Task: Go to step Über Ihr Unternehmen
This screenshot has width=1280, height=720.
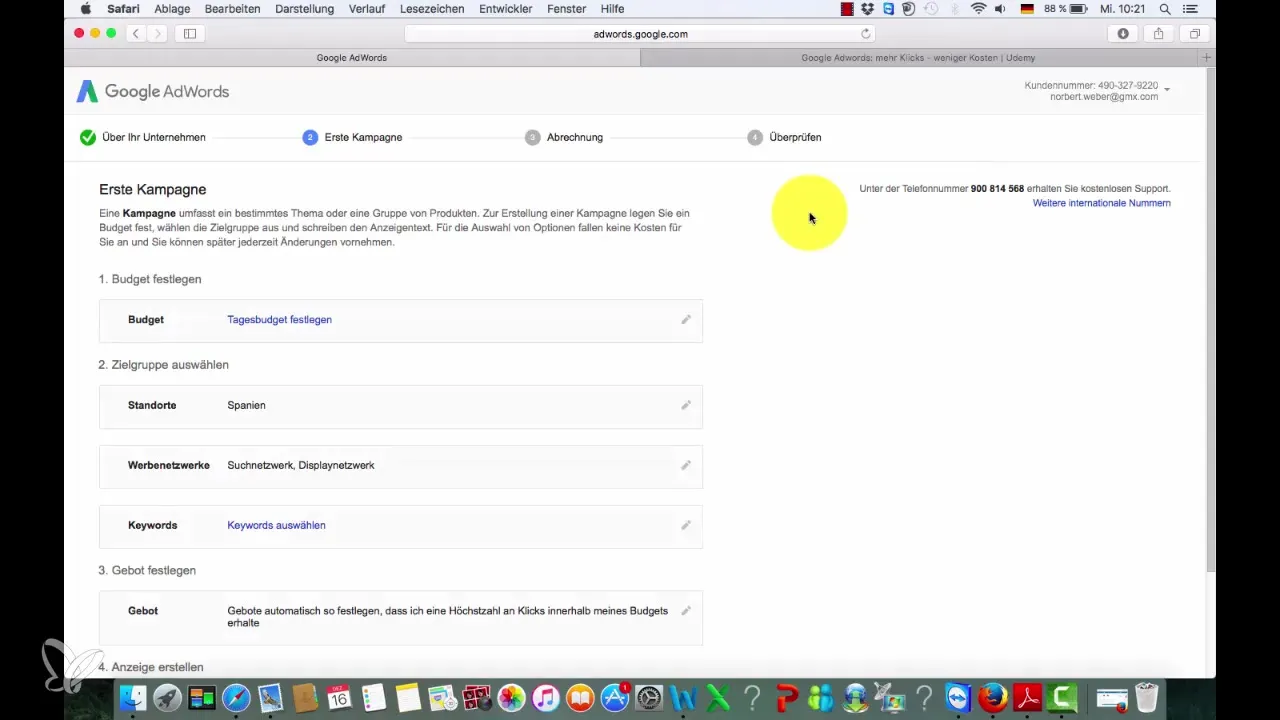Action: coord(143,137)
